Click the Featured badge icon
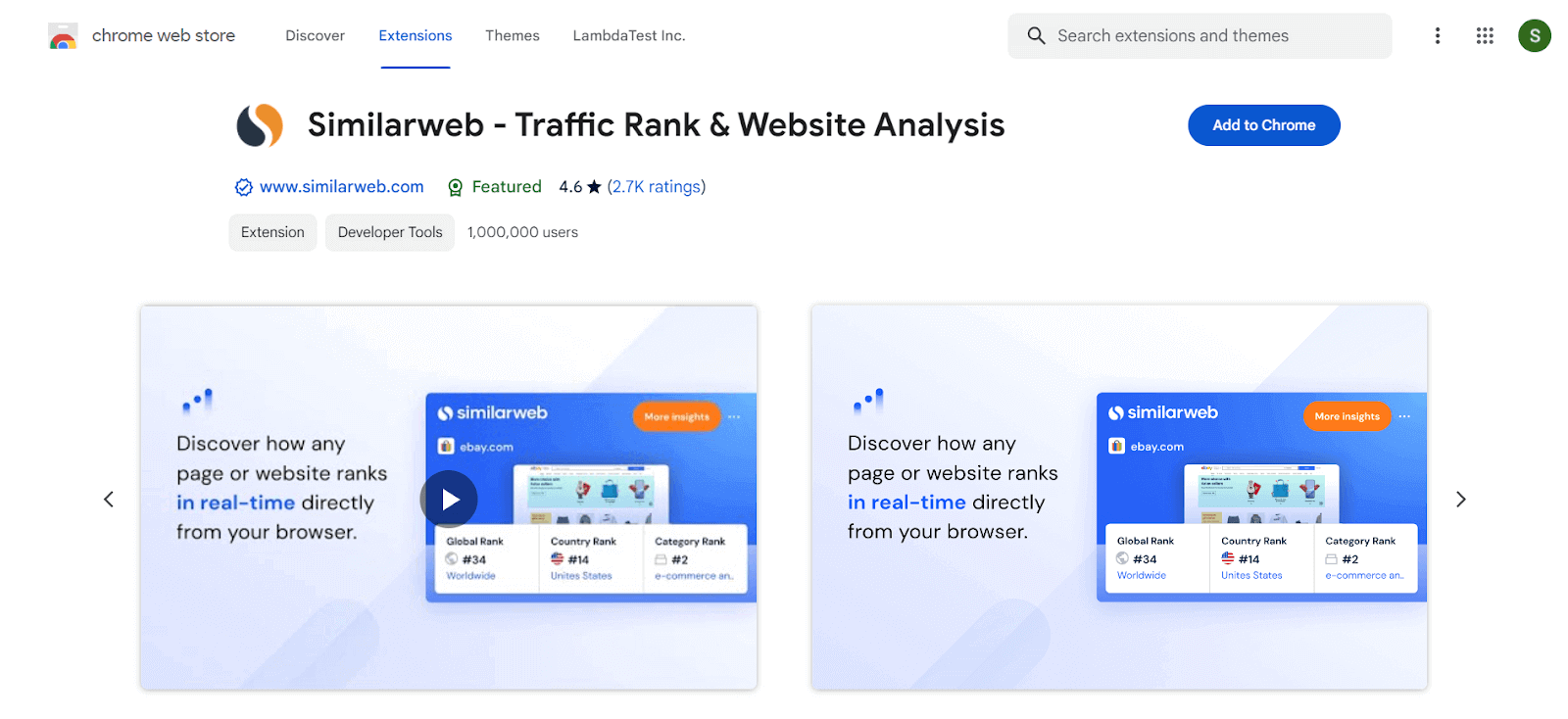This screenshot has height=719, width=1568. click(x=455, y=187)
